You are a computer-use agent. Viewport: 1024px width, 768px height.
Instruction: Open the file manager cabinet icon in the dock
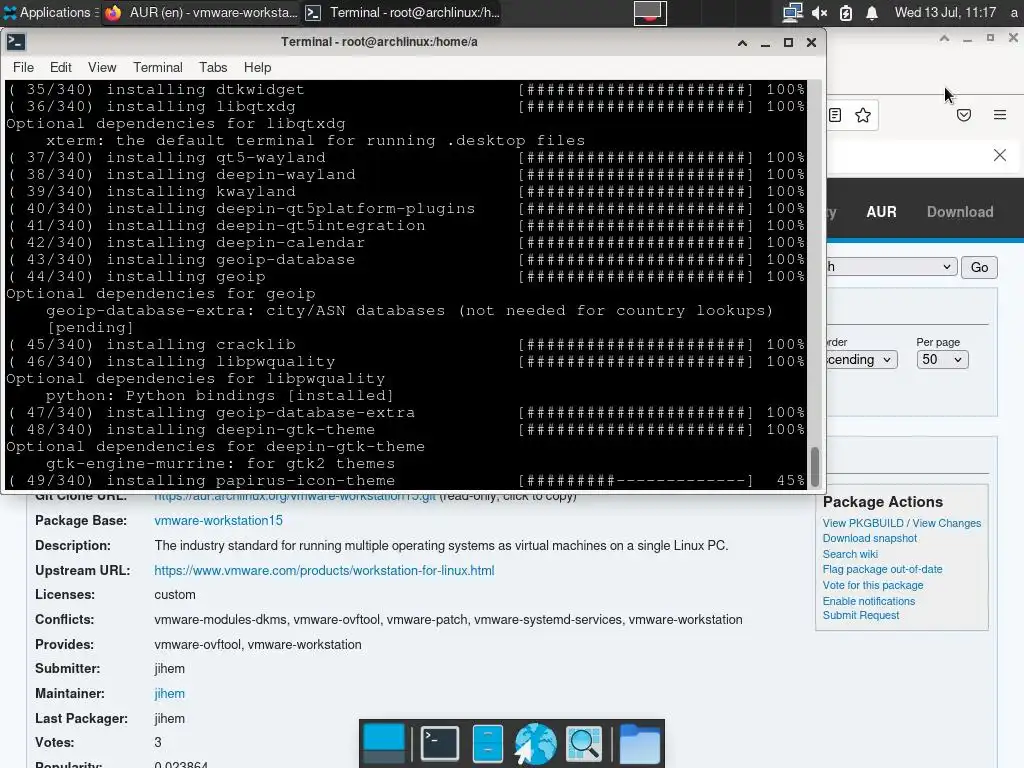coord(487,744)
